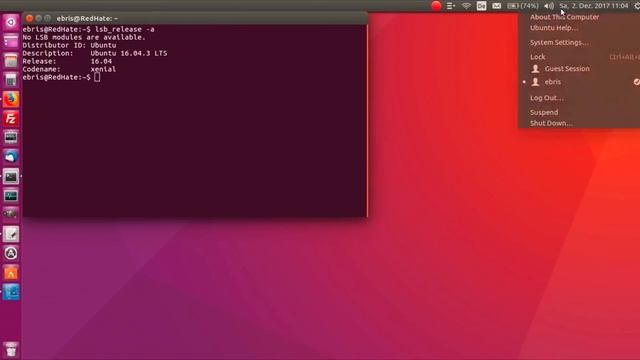Open the battery 74% indicator
This screenshot has width=640, height=360.
coord(523,6)
